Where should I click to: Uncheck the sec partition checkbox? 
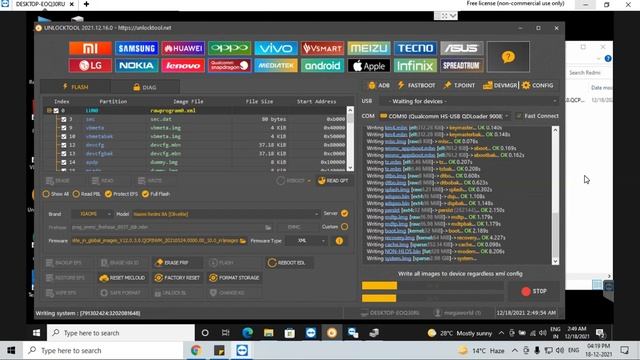pos(64,119)
